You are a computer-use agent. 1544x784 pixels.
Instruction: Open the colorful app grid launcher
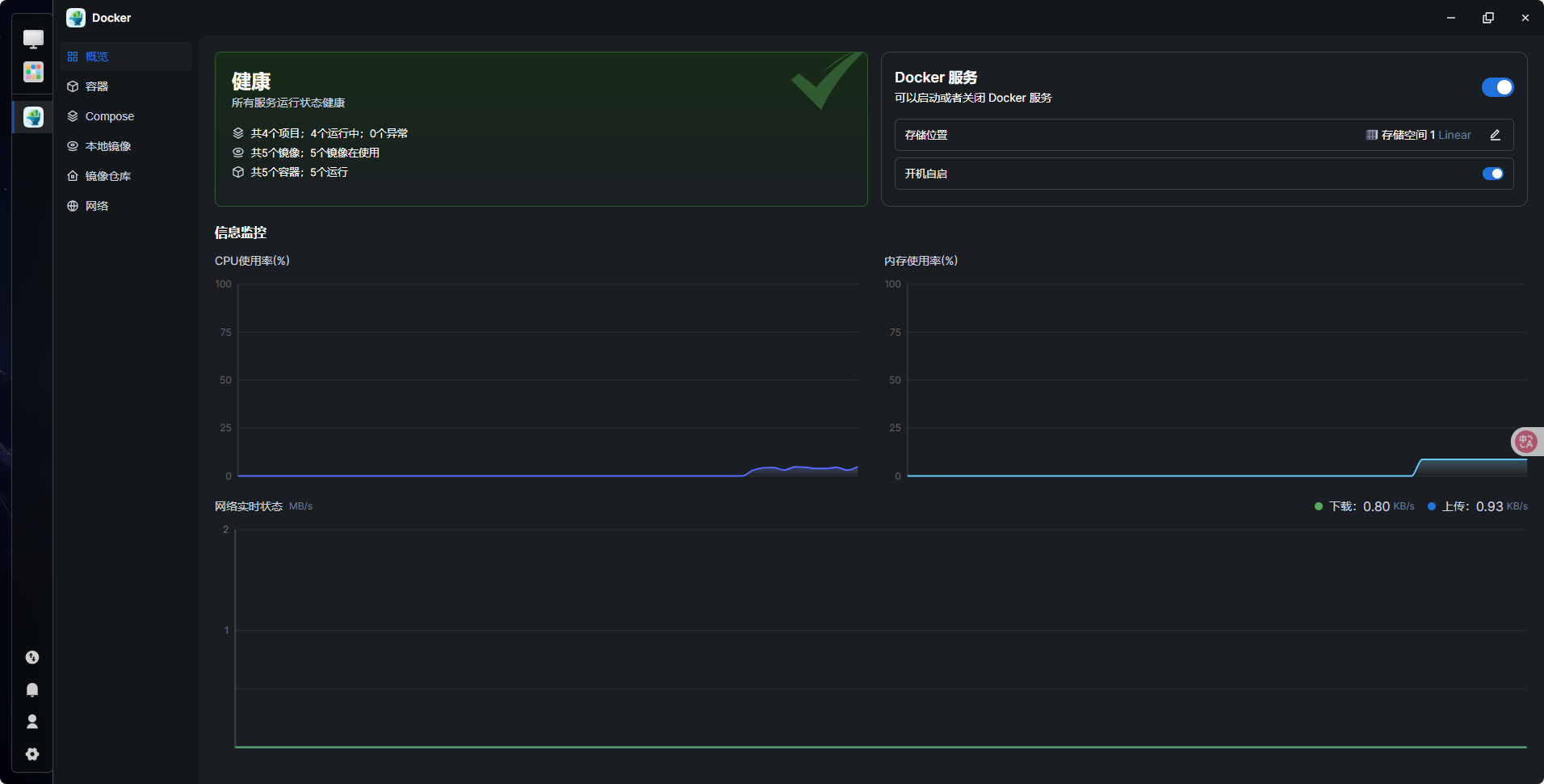point(33,73)
